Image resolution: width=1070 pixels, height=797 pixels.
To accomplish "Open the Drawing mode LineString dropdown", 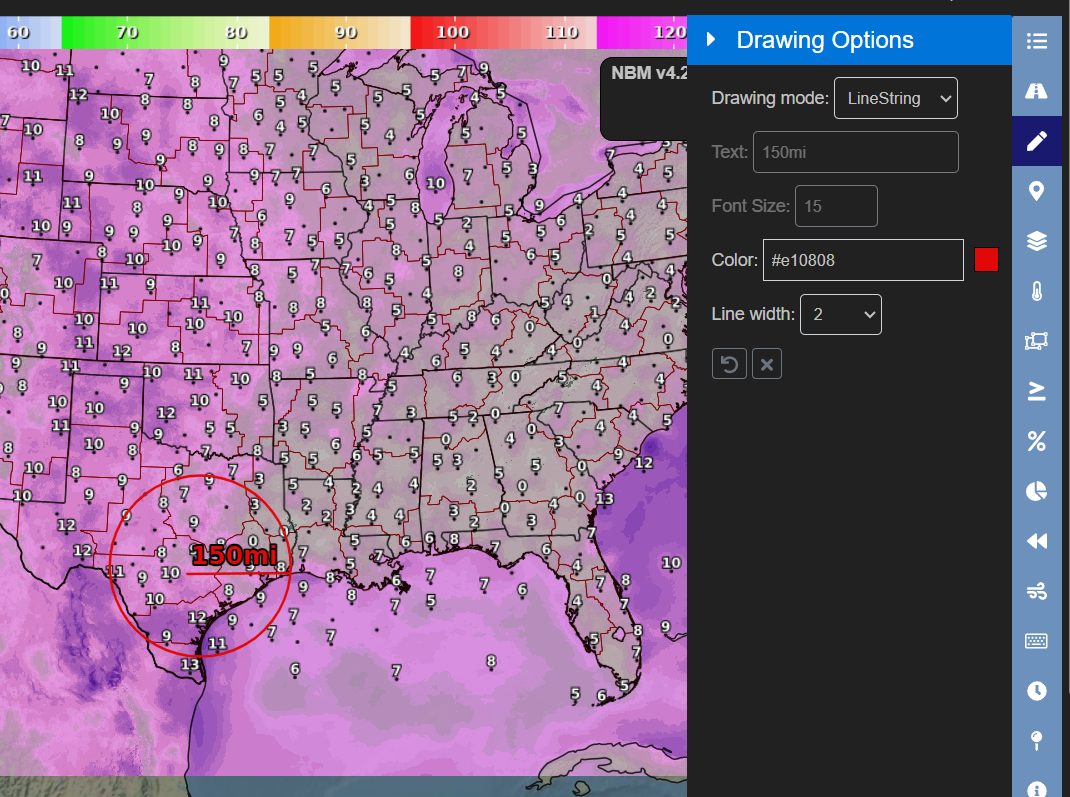I will tap(895, 98).
